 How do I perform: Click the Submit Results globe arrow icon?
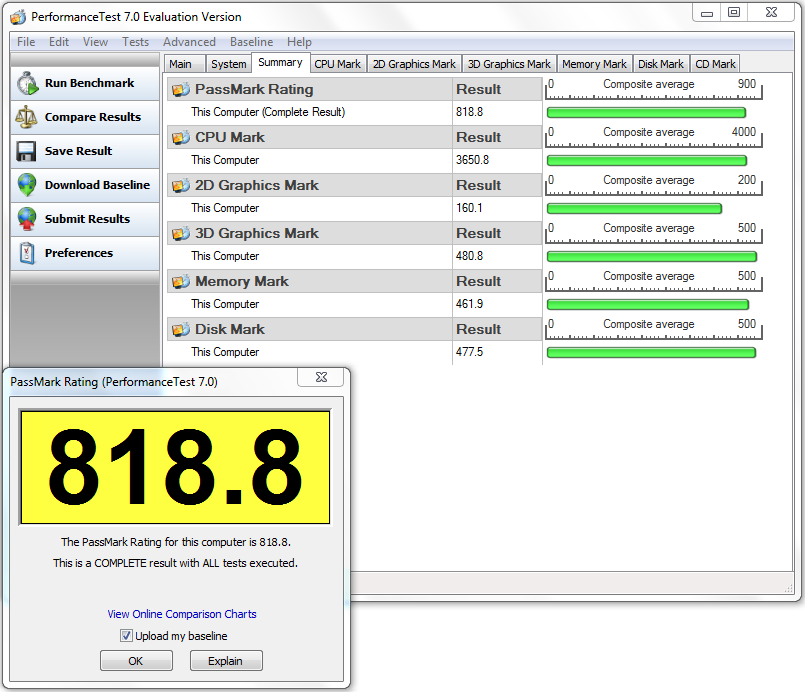click(x=27, y=219)
